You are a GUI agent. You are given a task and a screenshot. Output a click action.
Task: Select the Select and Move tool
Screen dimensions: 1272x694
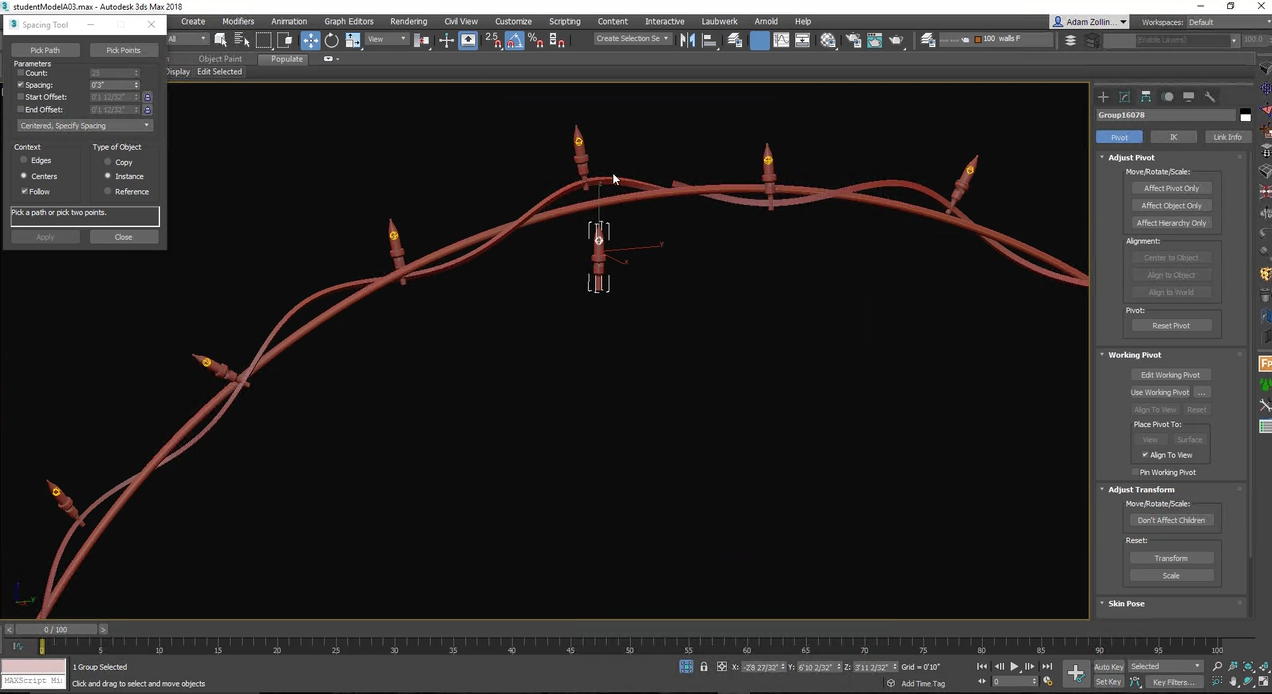311,40
